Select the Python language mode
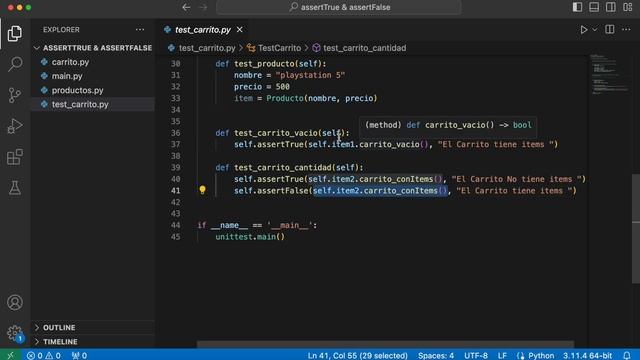This screenshot has width=640, height=360. coord(541,355)
